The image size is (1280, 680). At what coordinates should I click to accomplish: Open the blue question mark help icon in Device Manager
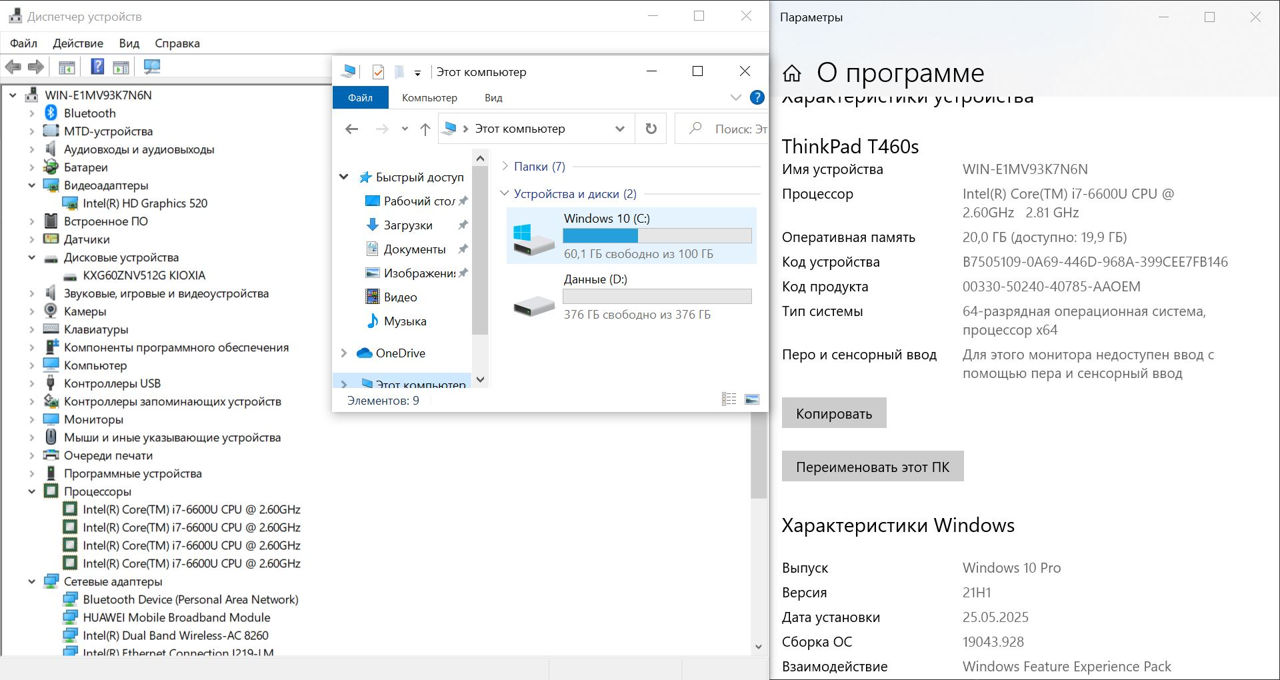point(97,67)
